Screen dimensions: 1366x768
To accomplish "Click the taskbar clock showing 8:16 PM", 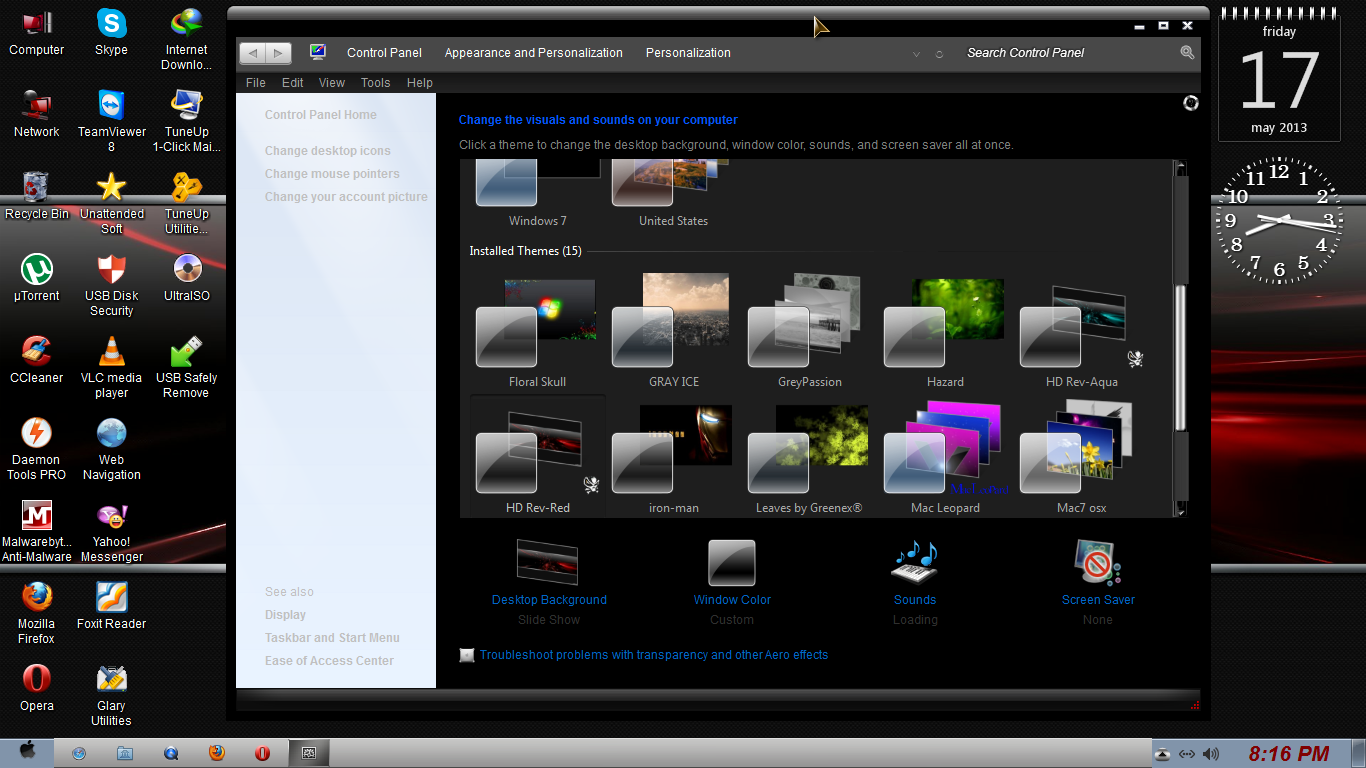I will click(x=1289, y=754).
